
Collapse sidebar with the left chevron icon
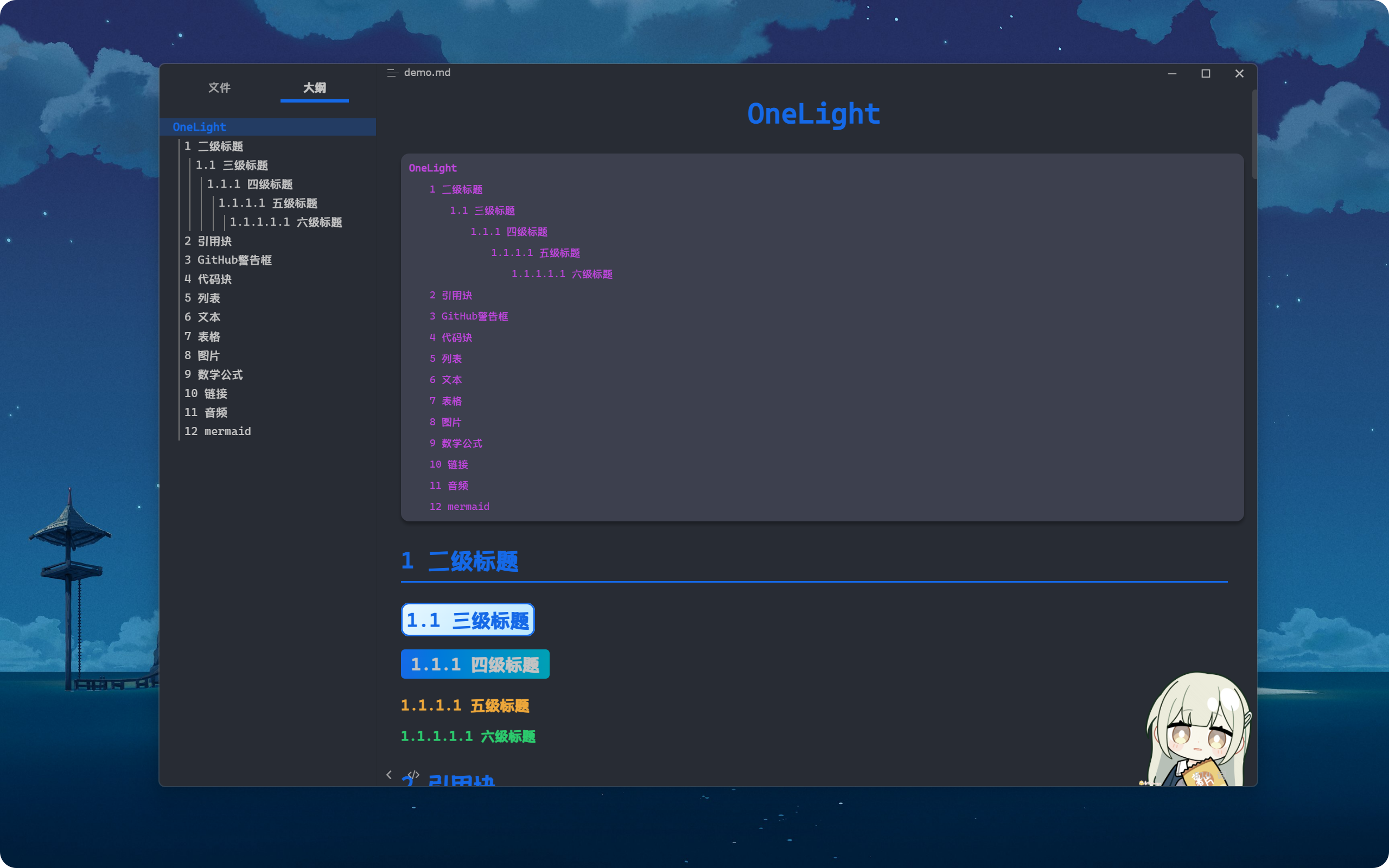388,775
